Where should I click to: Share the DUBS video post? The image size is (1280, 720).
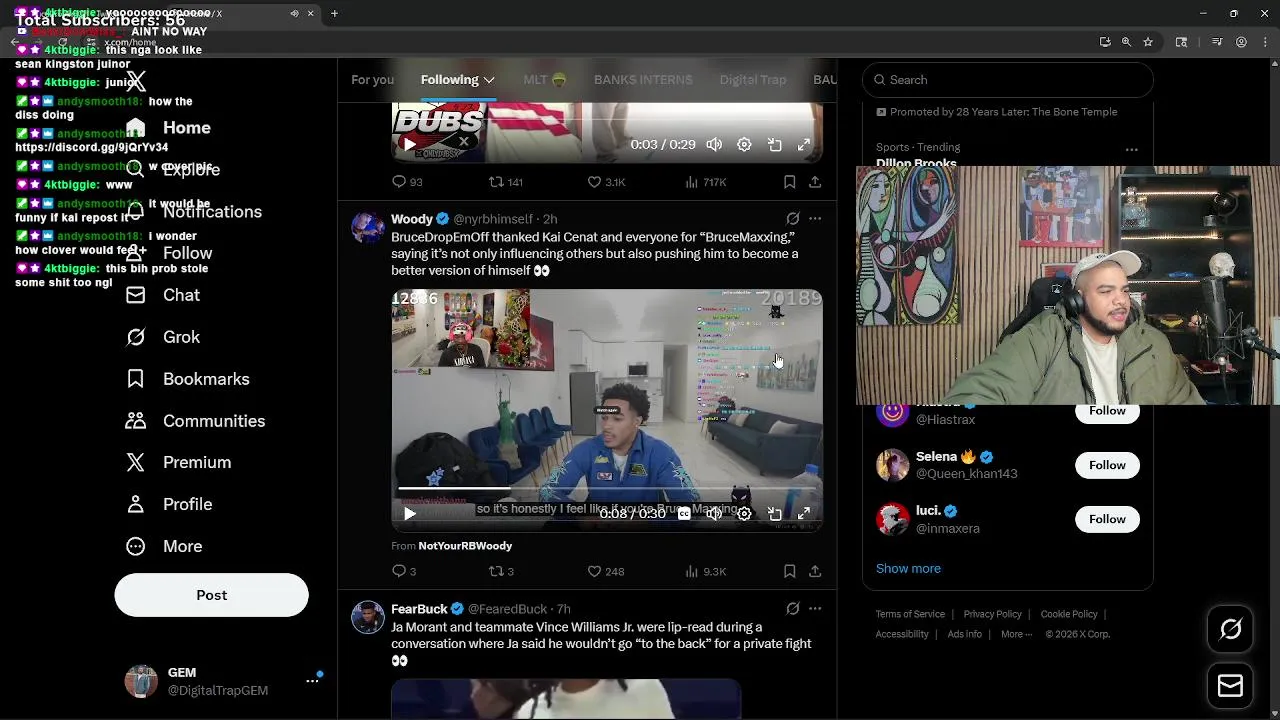pyautogui.click(x=815, y=182)
